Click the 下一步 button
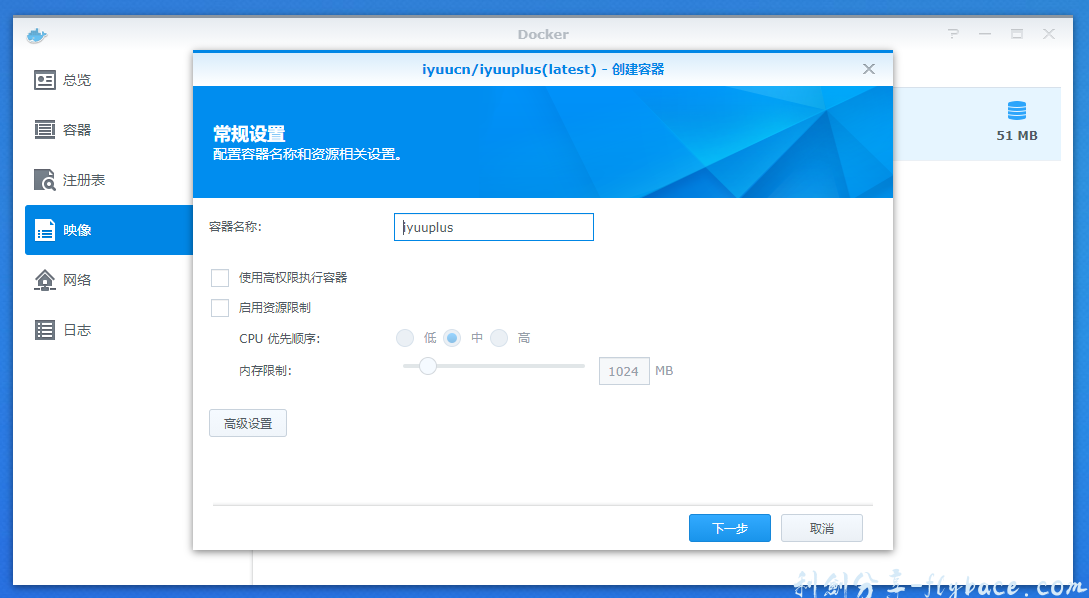This screenshot has height=598, width=1089. pyautogui.click(x=729, y=527)
